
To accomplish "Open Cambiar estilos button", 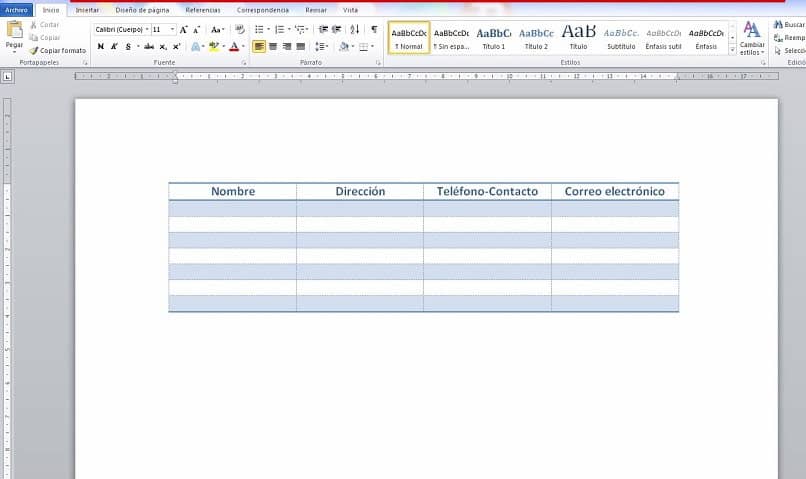I will coord(752,38).
